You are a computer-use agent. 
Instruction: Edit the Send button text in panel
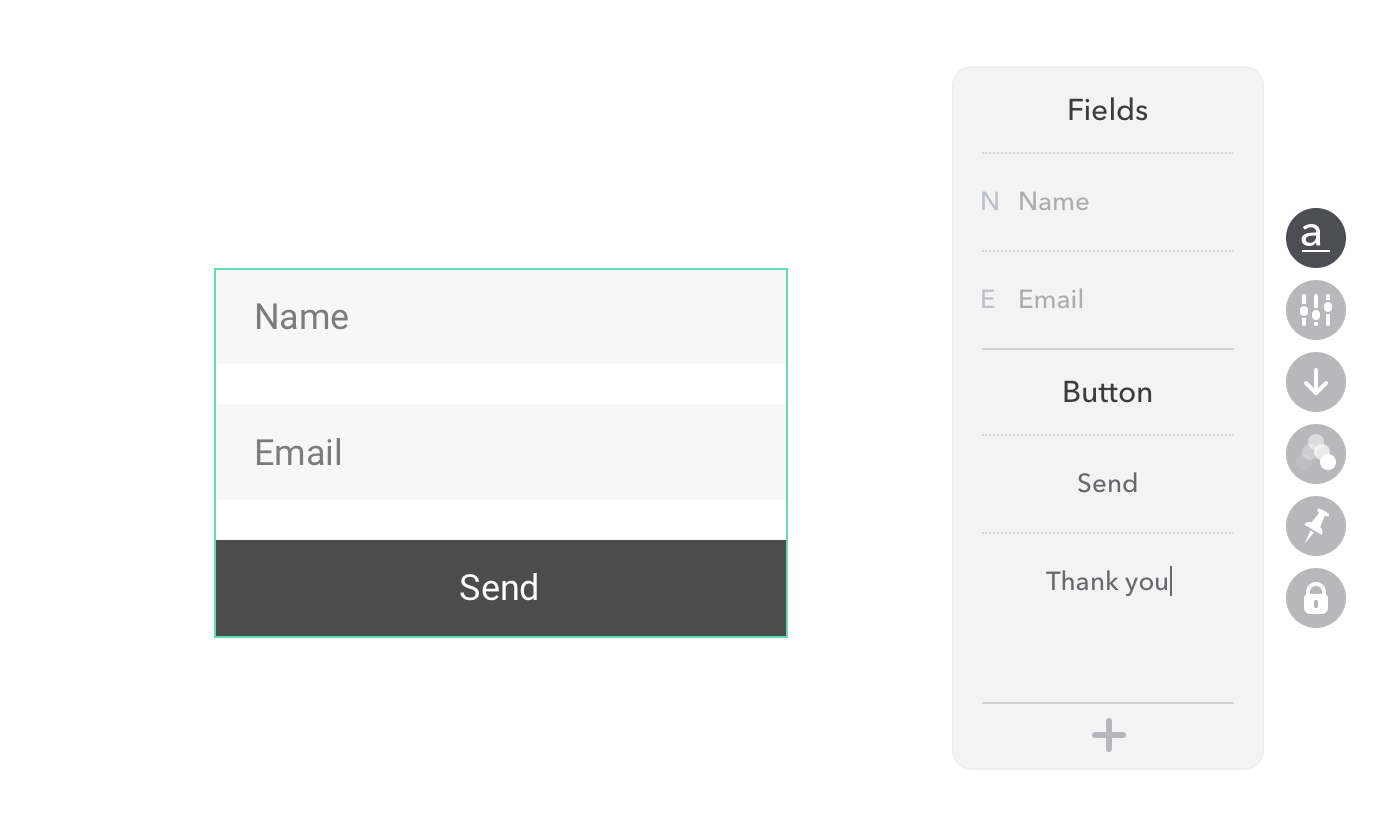[x=1107, y=484]
